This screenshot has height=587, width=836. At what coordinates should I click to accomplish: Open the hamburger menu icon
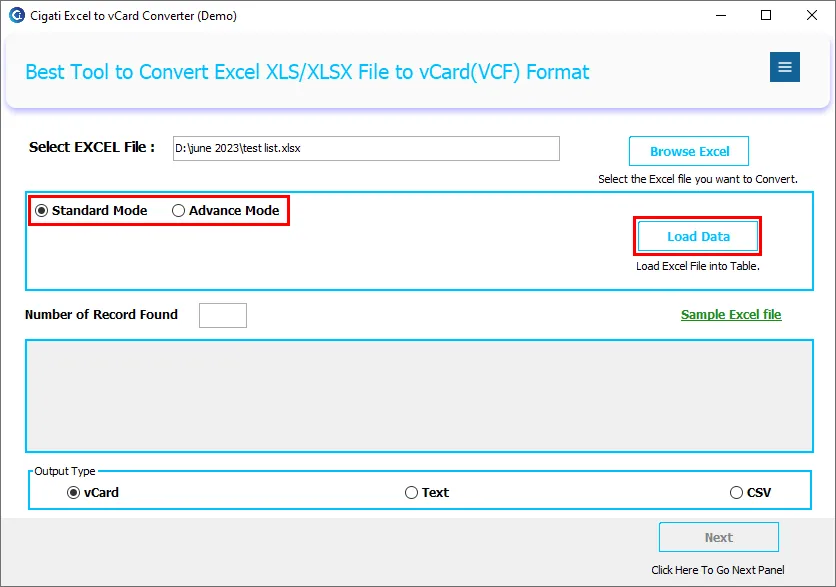tap(784, 67)
